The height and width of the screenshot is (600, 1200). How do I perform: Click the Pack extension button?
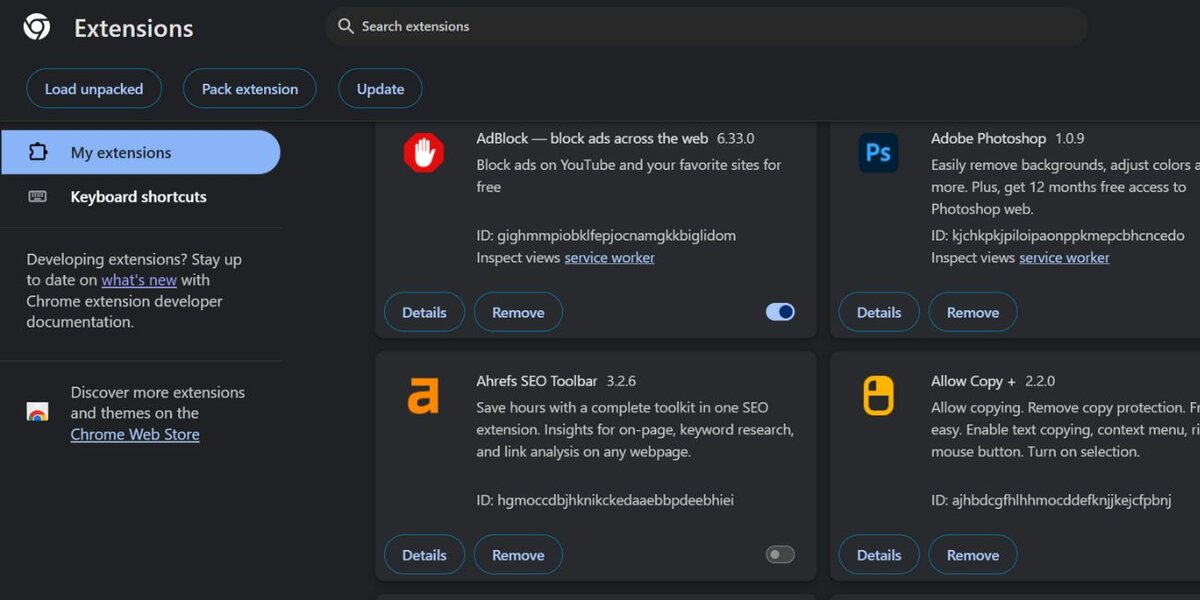[249, 88]
